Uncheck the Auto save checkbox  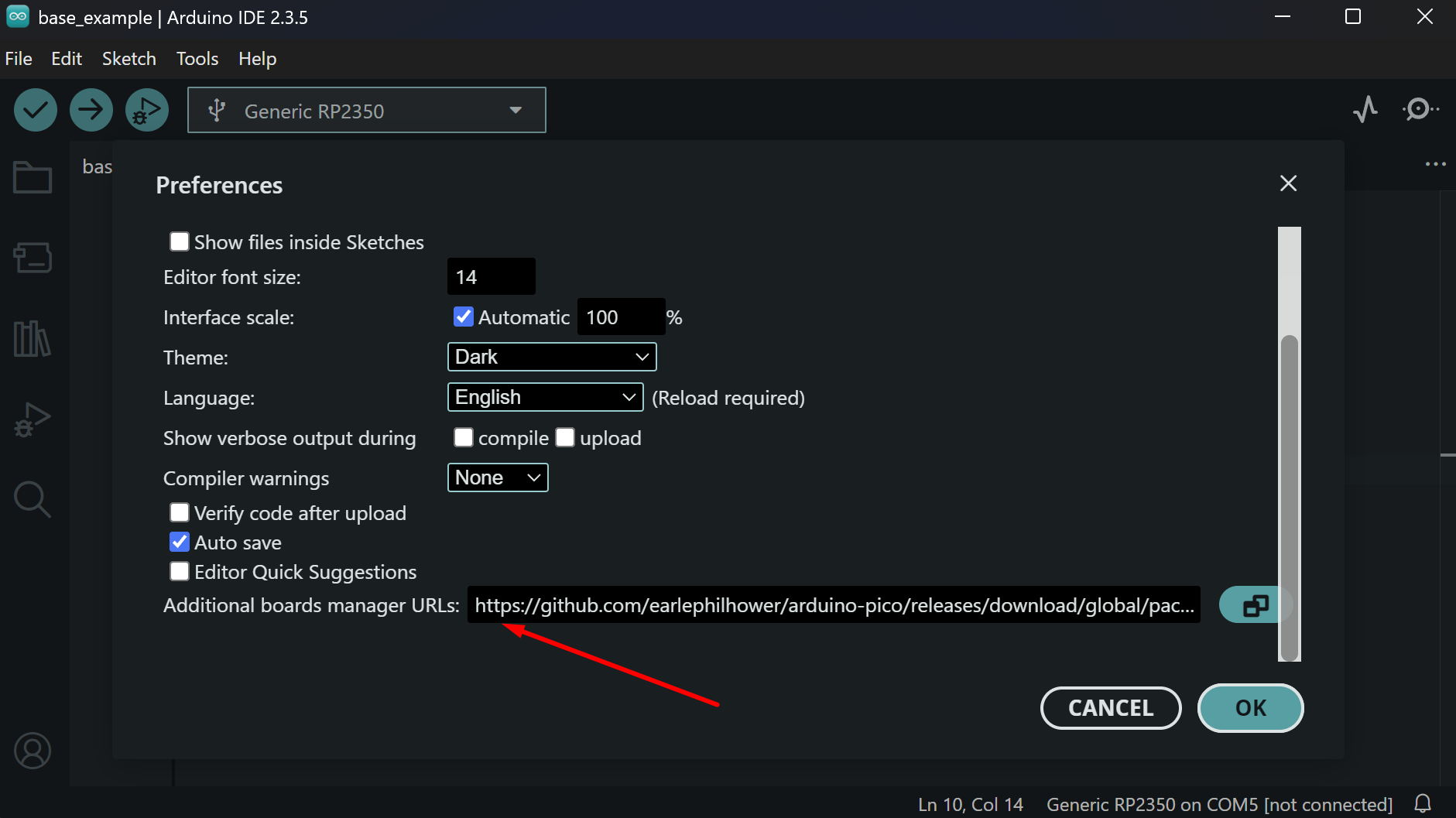point(180,542)
